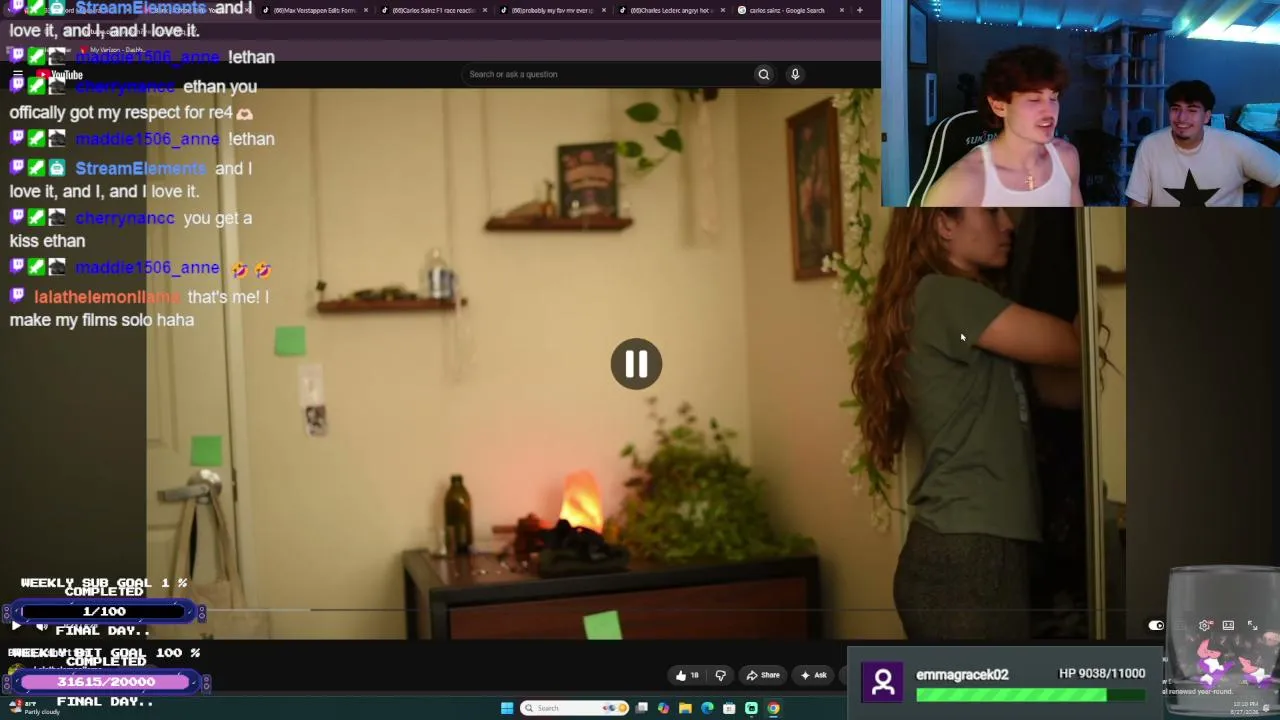This screenshot has height=720, width=1280.
Task: Click the 'ethan you offically got my respect' message
Action: click(x=134, y=100)
